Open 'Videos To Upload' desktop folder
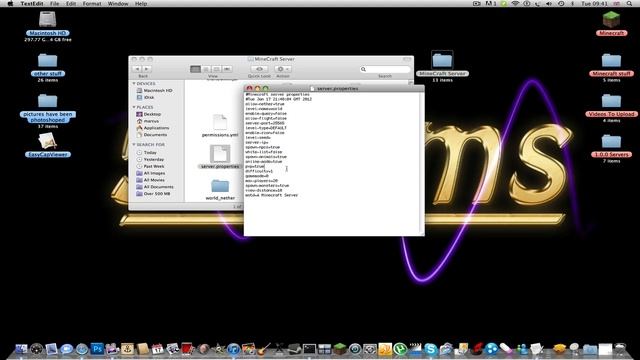 point(611,101)
